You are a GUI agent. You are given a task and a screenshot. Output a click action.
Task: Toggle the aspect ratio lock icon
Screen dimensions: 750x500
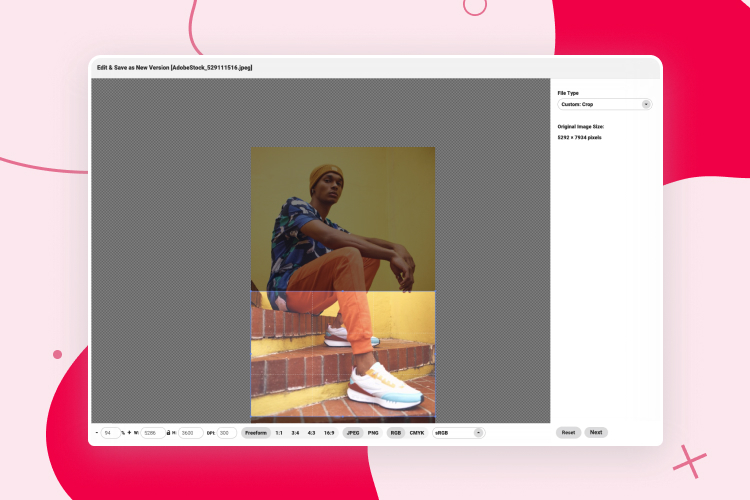168,433
